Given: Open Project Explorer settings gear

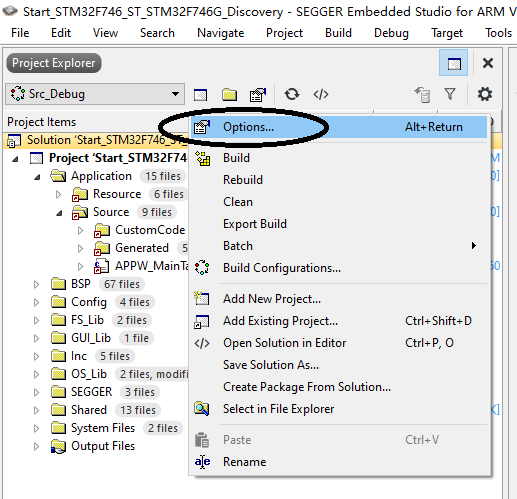Looking at the screenshot, I should tap(485, 94).
